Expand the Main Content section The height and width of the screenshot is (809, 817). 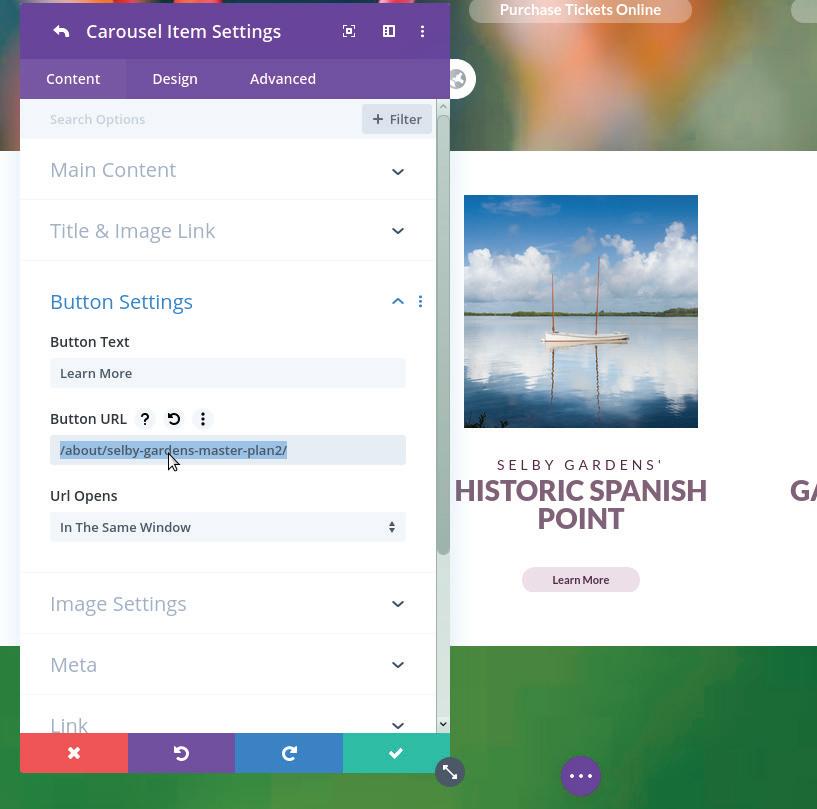(228, 170)
